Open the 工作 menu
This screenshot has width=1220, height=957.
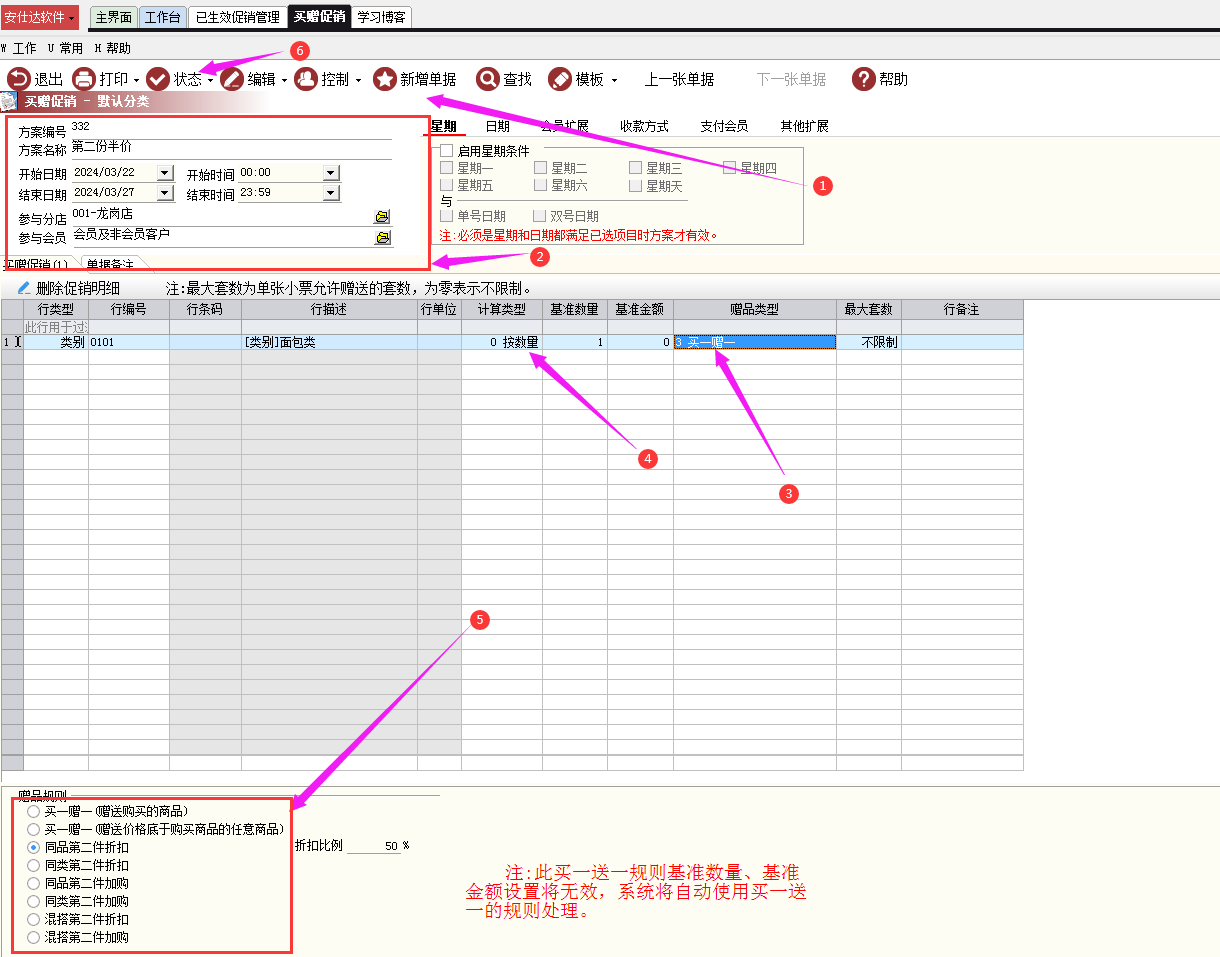click(19, 48)
